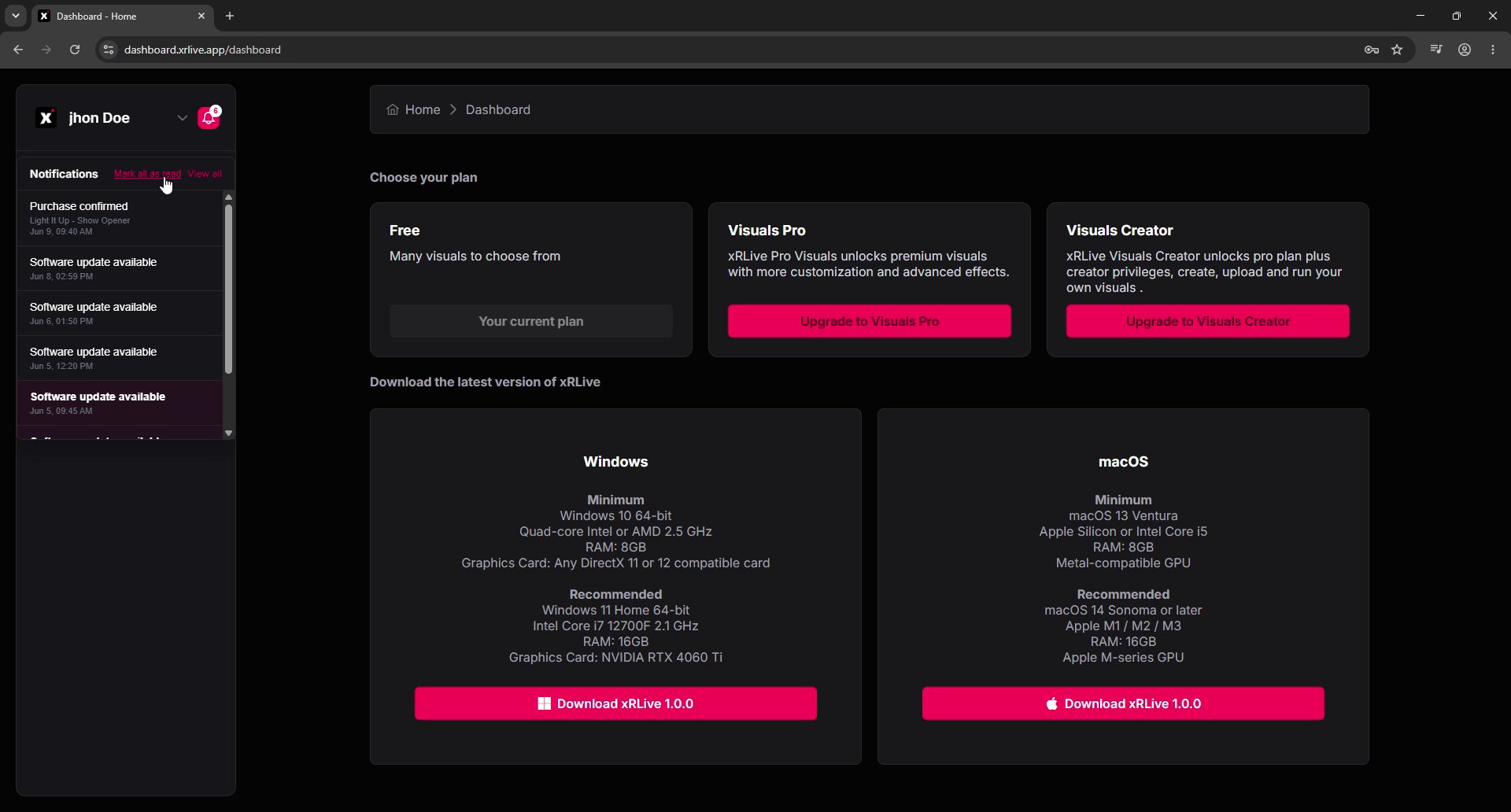This screenshot has width=1511, height=812.
Task: Open the notification bell icon
Action: [x=209, y=118]
